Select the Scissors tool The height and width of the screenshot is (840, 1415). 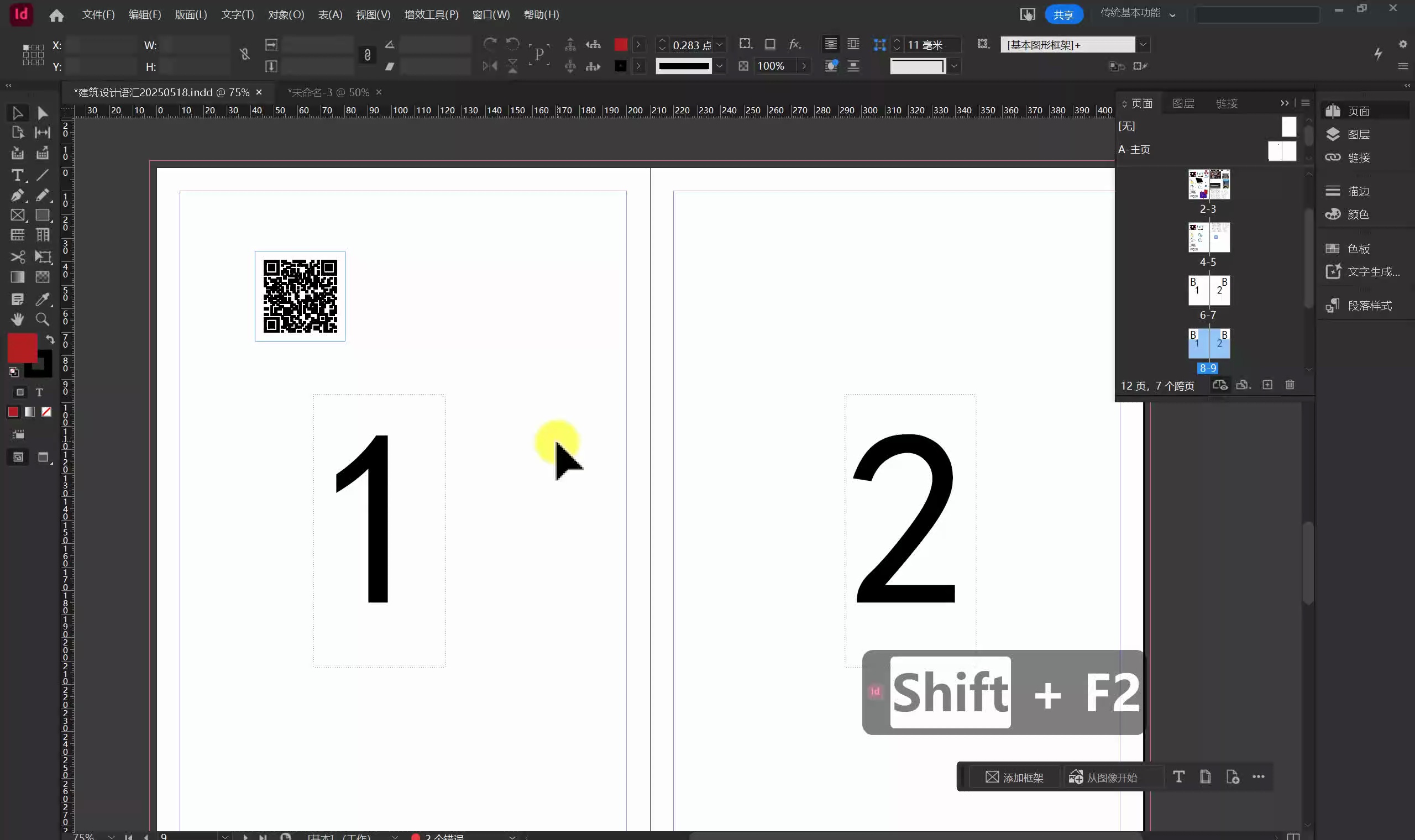pos(18,257)
